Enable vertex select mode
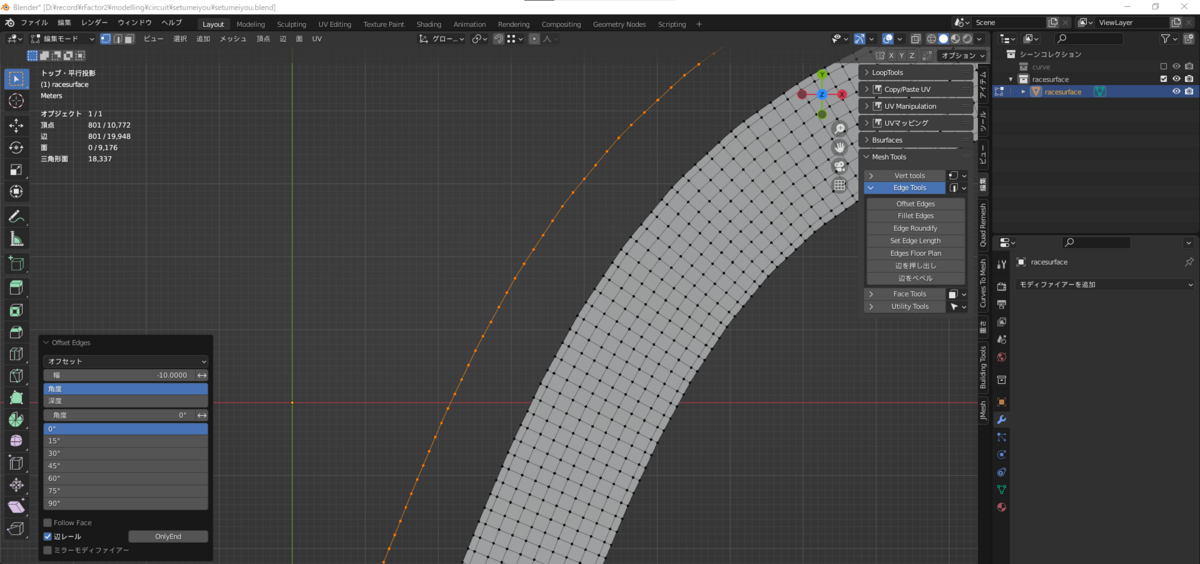This screenshot has width=1200, height=564. [106, 39]
